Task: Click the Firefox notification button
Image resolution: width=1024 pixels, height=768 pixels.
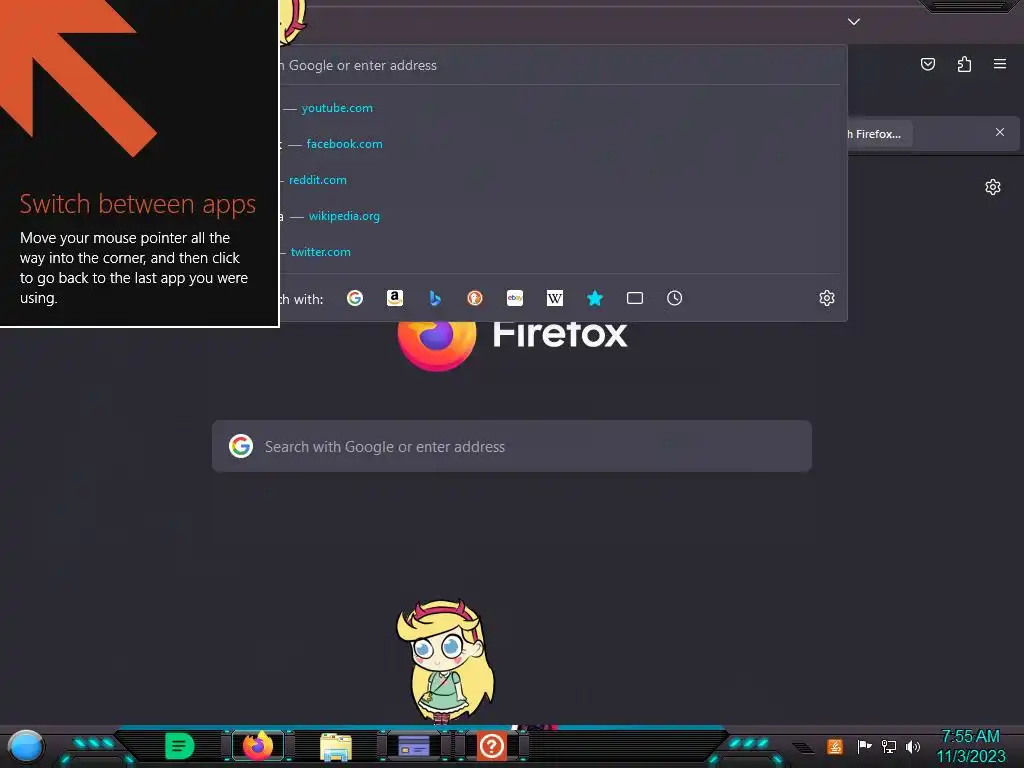Action: click(x=878, y=134)
